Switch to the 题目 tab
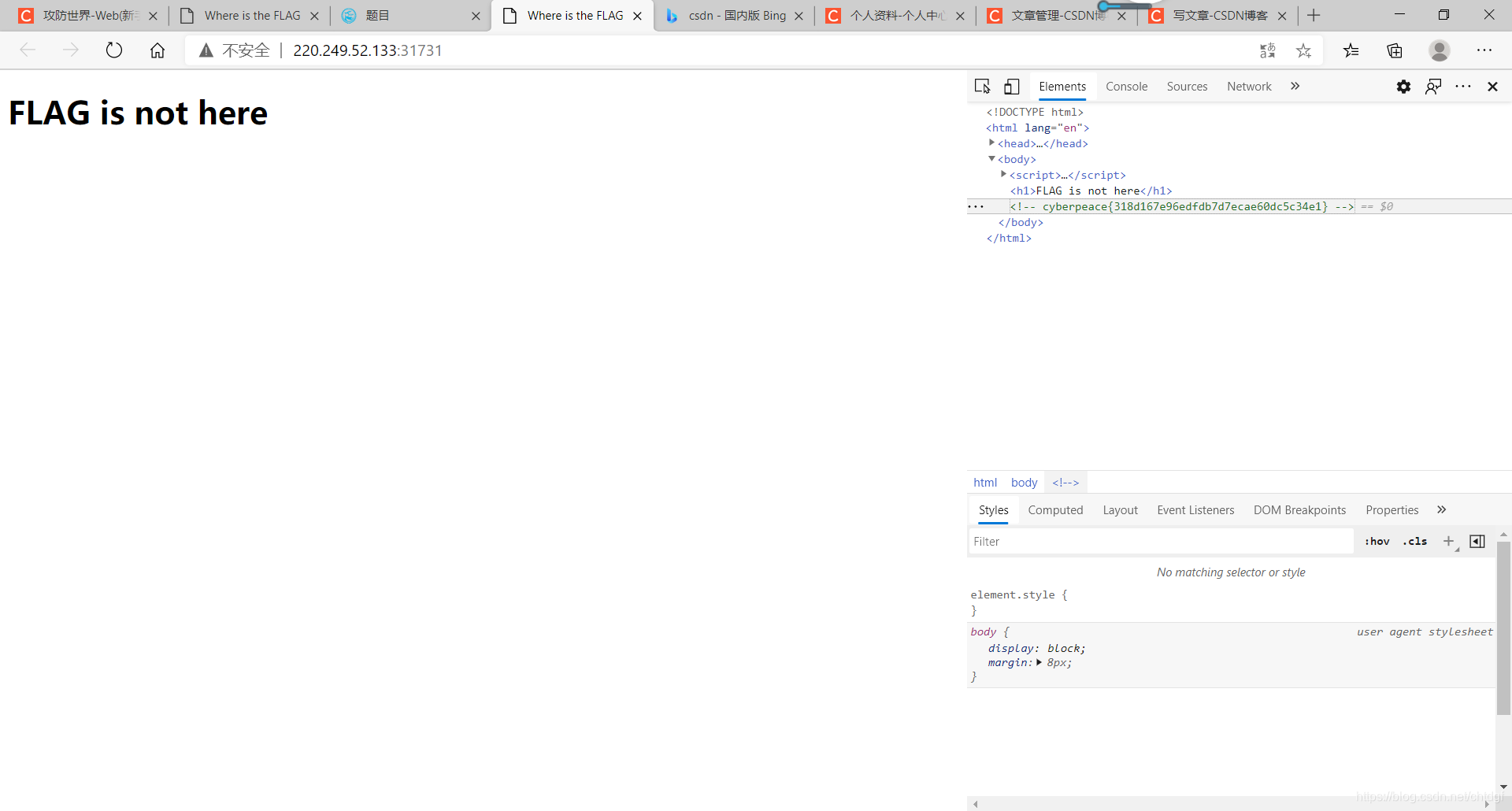This screenshot has height=811, width=1512. tap(409, 16)
